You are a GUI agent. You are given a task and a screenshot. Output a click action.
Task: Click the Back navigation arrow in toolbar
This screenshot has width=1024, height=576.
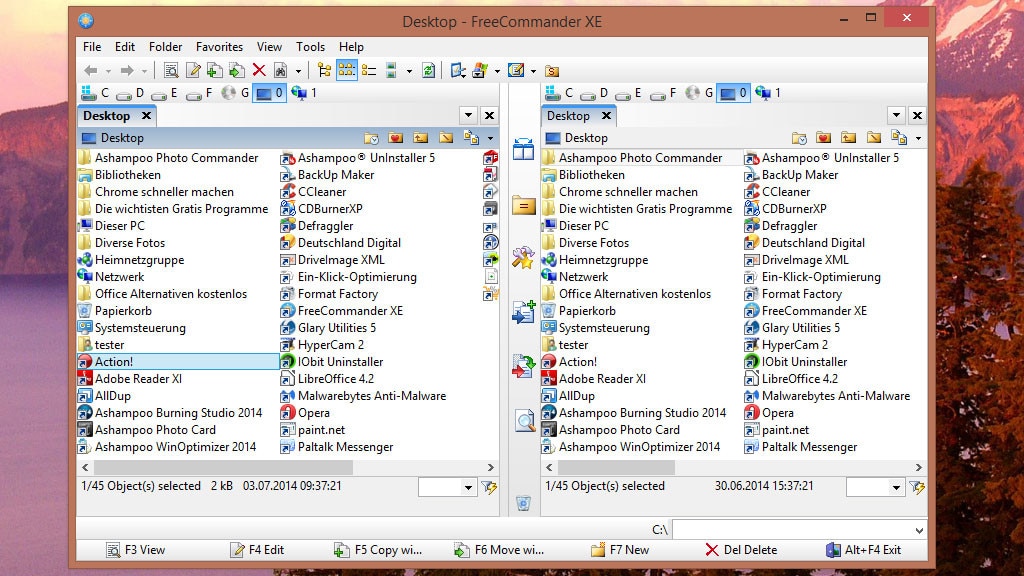(x=91, y=71)
